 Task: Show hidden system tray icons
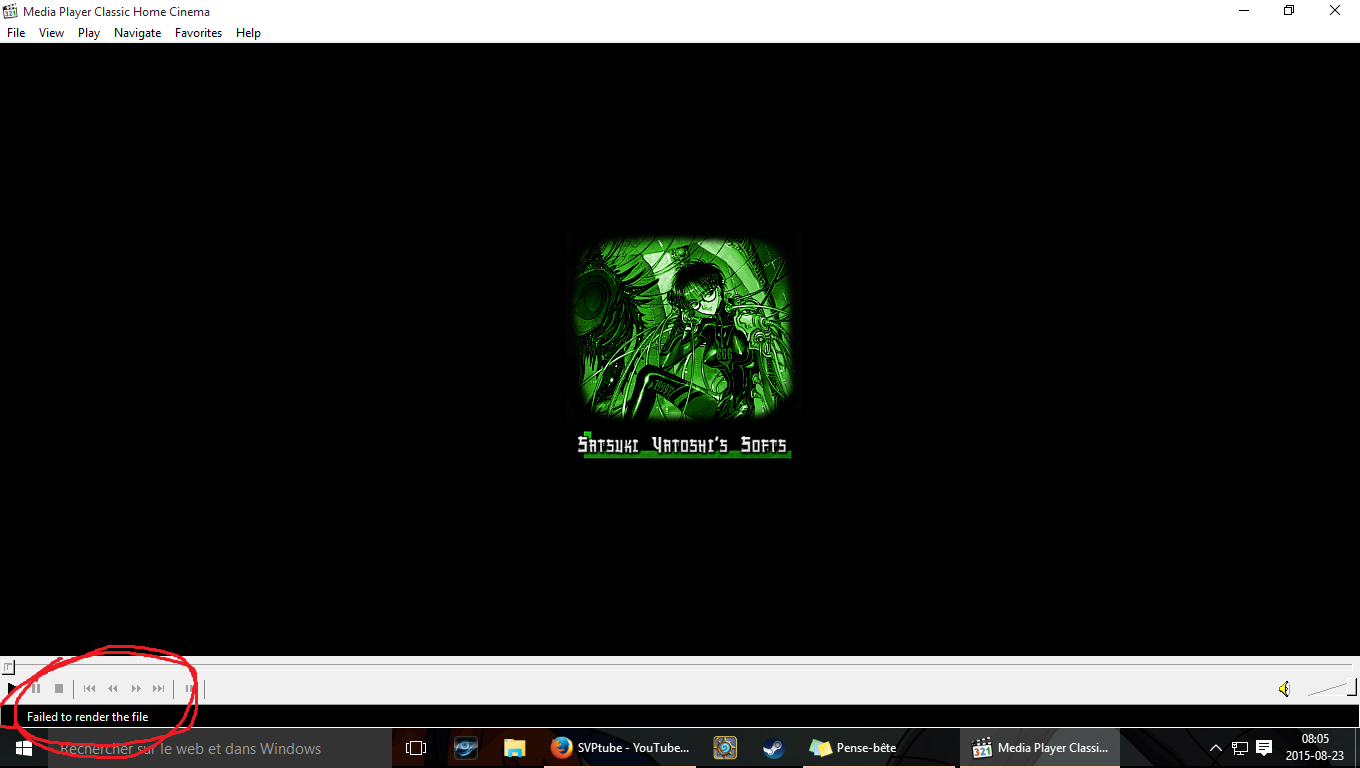pyautogui.click(x=1216, y=748)
